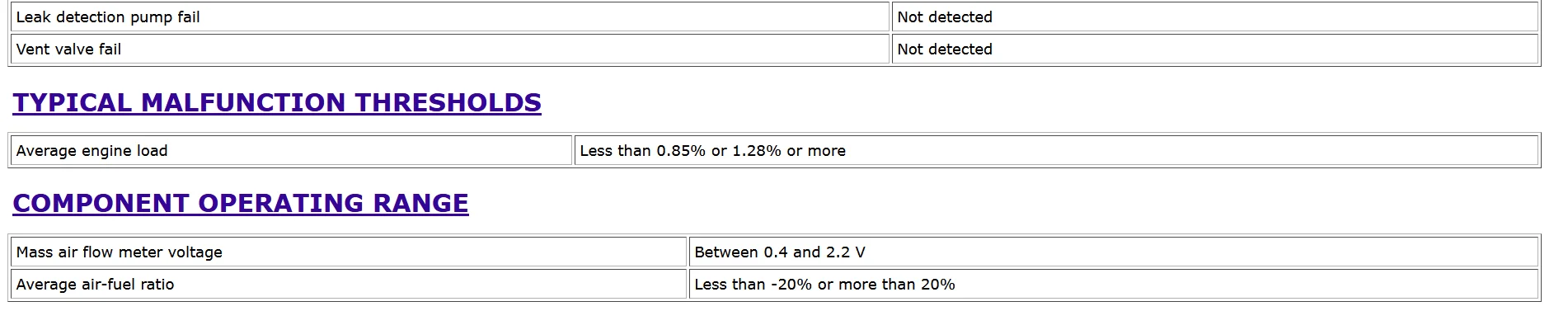
Task: Click the word TYPICAL in the heading
Action: pyautogui.click(x=73, y=102)
